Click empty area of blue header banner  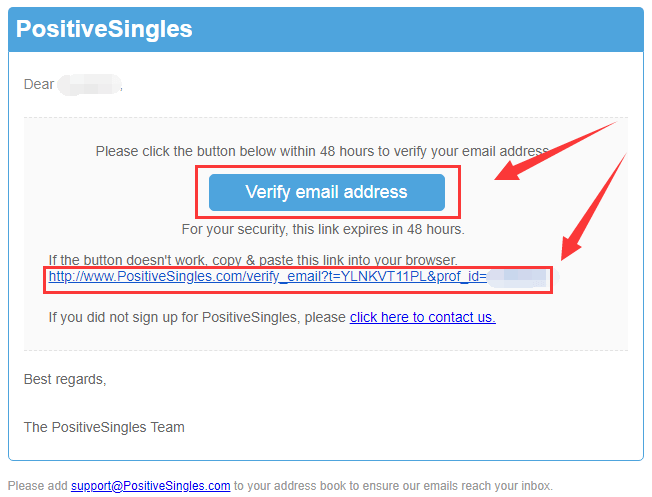pyautogui.click(x=416, y=29)
